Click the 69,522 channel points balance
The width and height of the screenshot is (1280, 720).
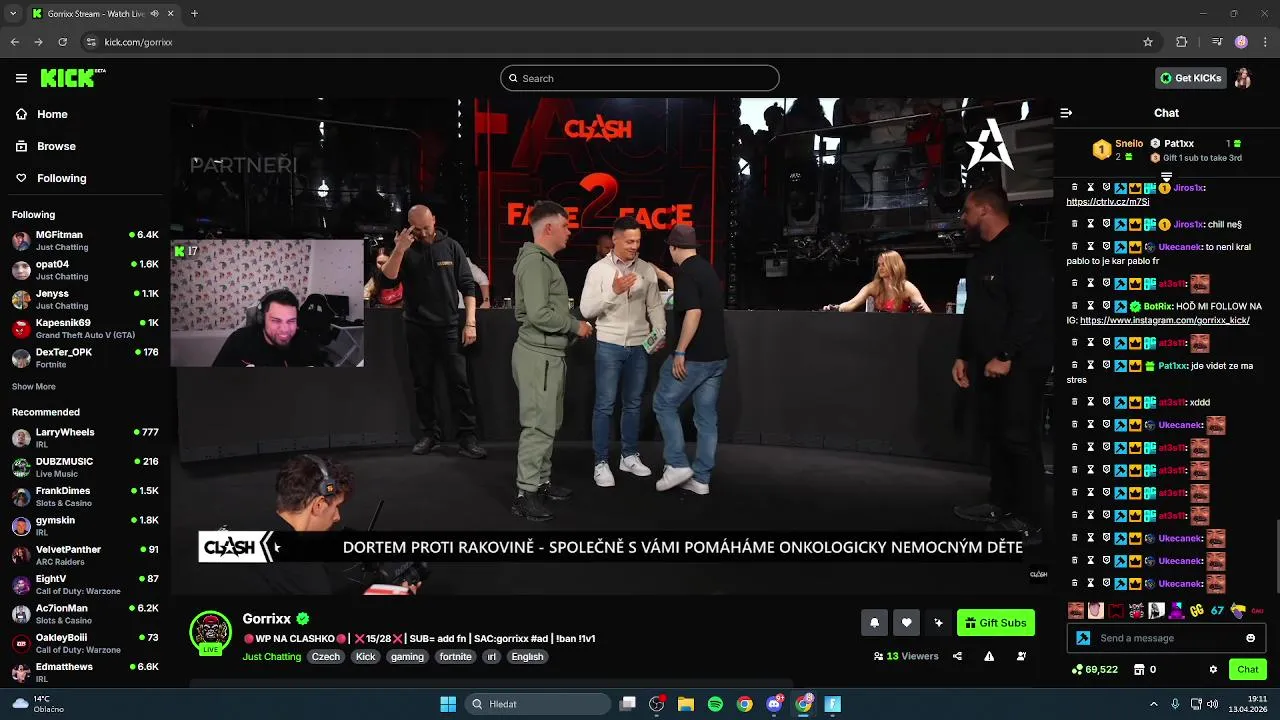coord(1095,669)
